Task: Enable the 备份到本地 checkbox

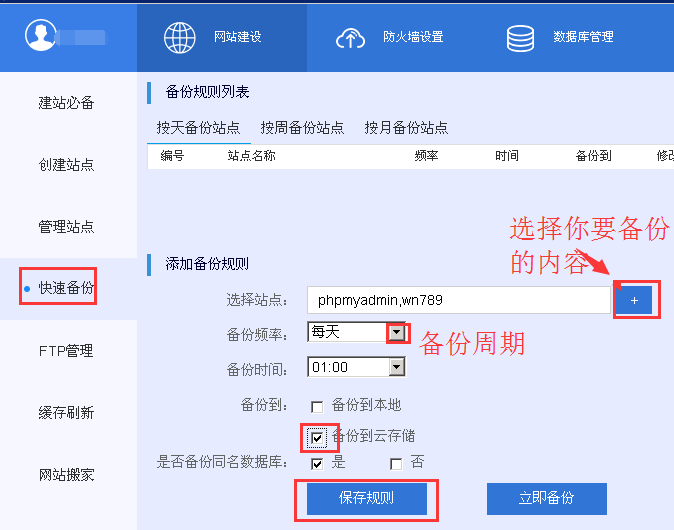Action: click(x=317, y=406)
